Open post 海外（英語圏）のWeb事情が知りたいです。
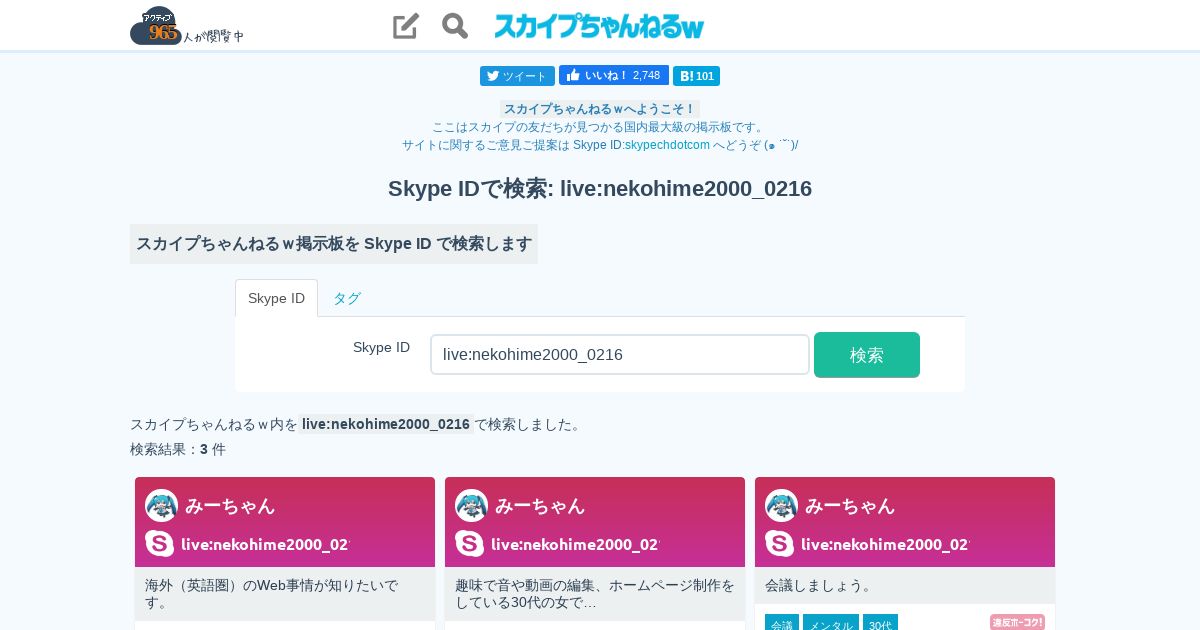Image resolution: width=1200 pixels, height=630 pixels. tap(285, 594)
